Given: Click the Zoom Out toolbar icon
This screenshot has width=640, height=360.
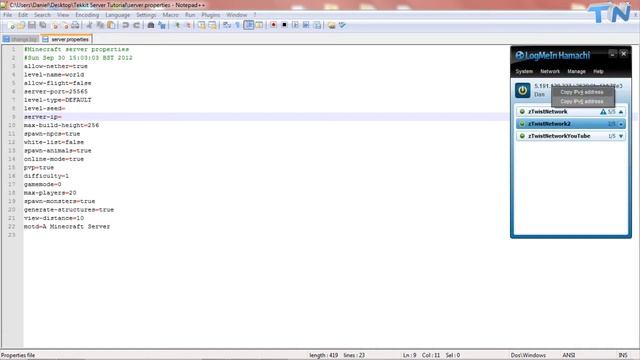Looking at the screenshot, I should pos(188,25).
